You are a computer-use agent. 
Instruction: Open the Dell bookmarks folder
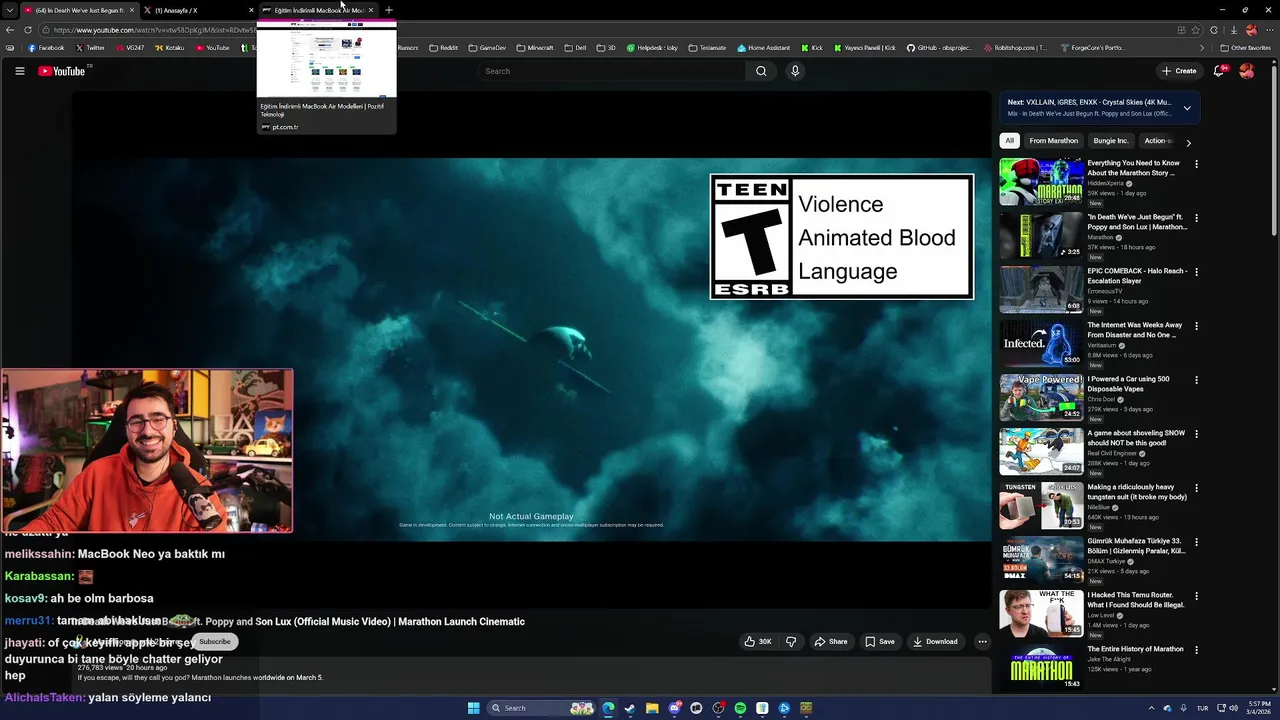(576, 48)
